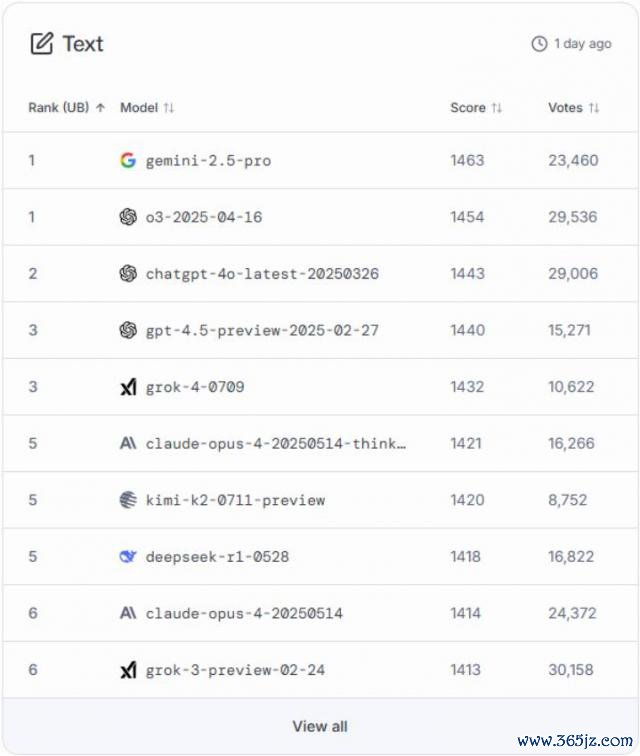Click the Google logo beside gemini-2.5-pro

click(x=128, y=160)
